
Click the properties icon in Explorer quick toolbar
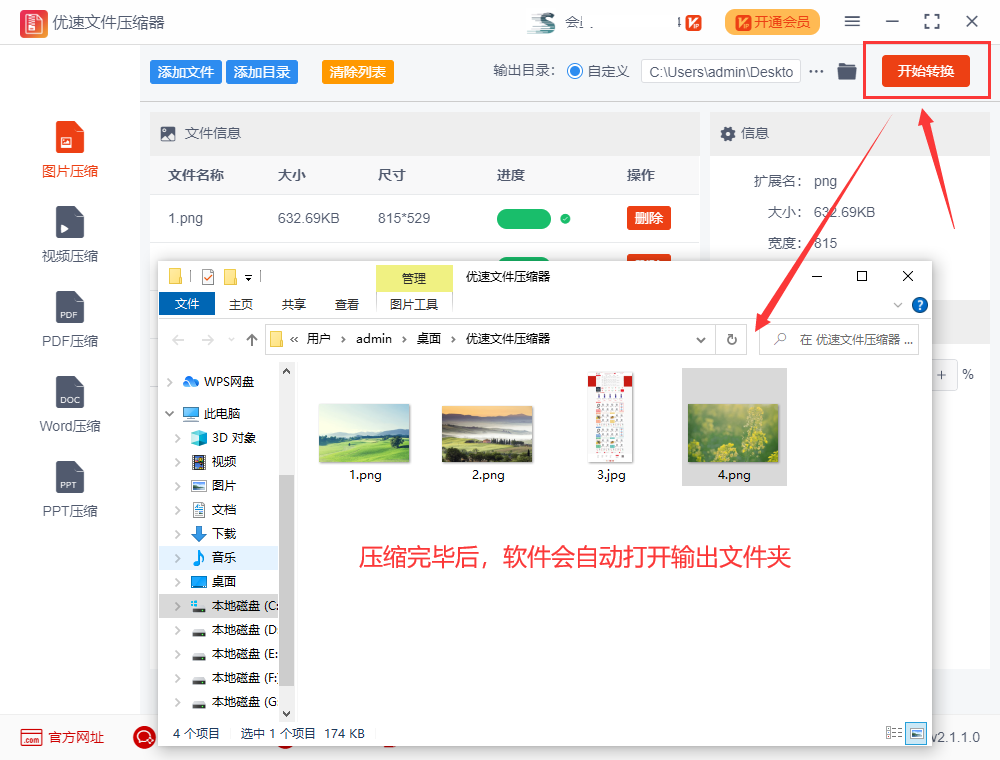click(x=208, y=277)
